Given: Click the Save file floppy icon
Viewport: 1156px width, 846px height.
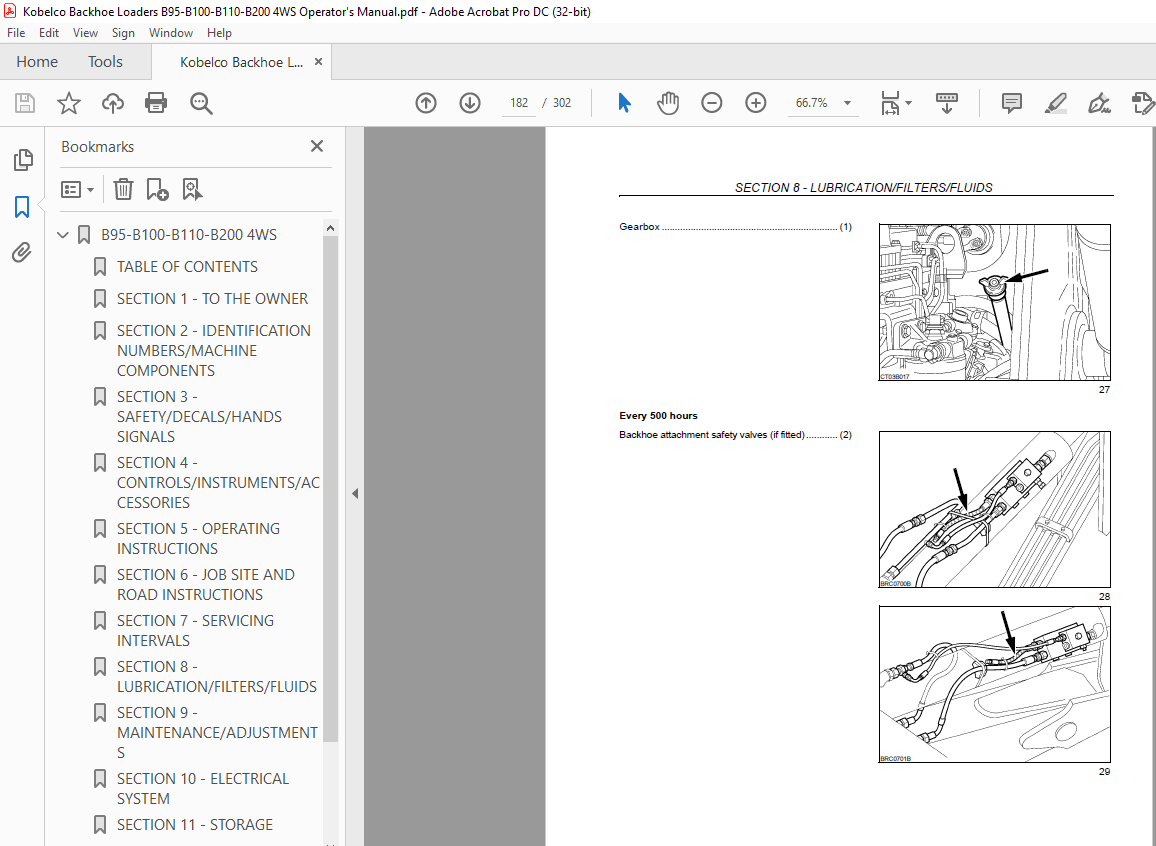Looking at the screenshot, I should tap(25, 103).
